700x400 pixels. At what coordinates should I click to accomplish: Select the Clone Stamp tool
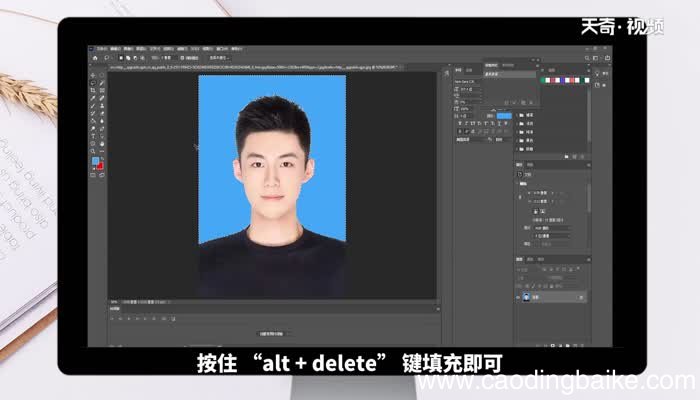[102, 106]
